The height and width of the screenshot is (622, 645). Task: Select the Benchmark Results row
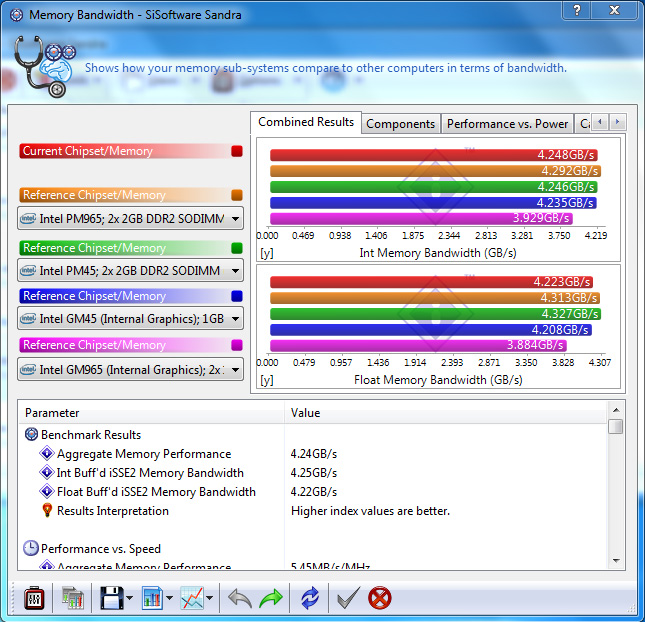(313, 435)
